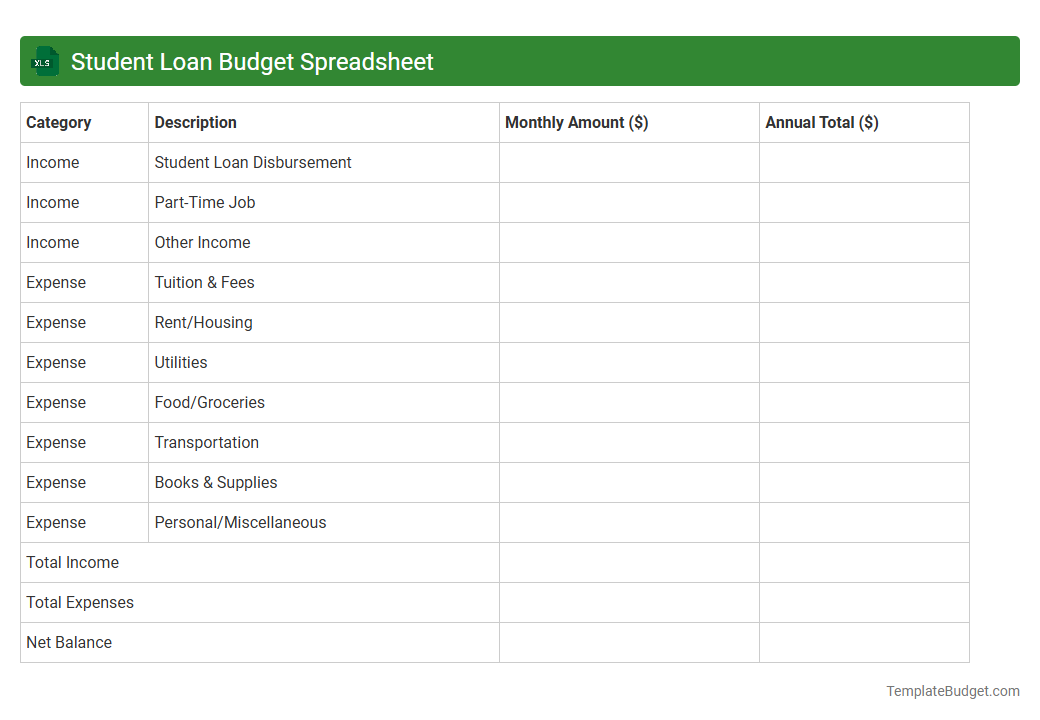Screen dimensions: 1040x720
Task: Select the Books & Supplies row
Action: [216, 482]
